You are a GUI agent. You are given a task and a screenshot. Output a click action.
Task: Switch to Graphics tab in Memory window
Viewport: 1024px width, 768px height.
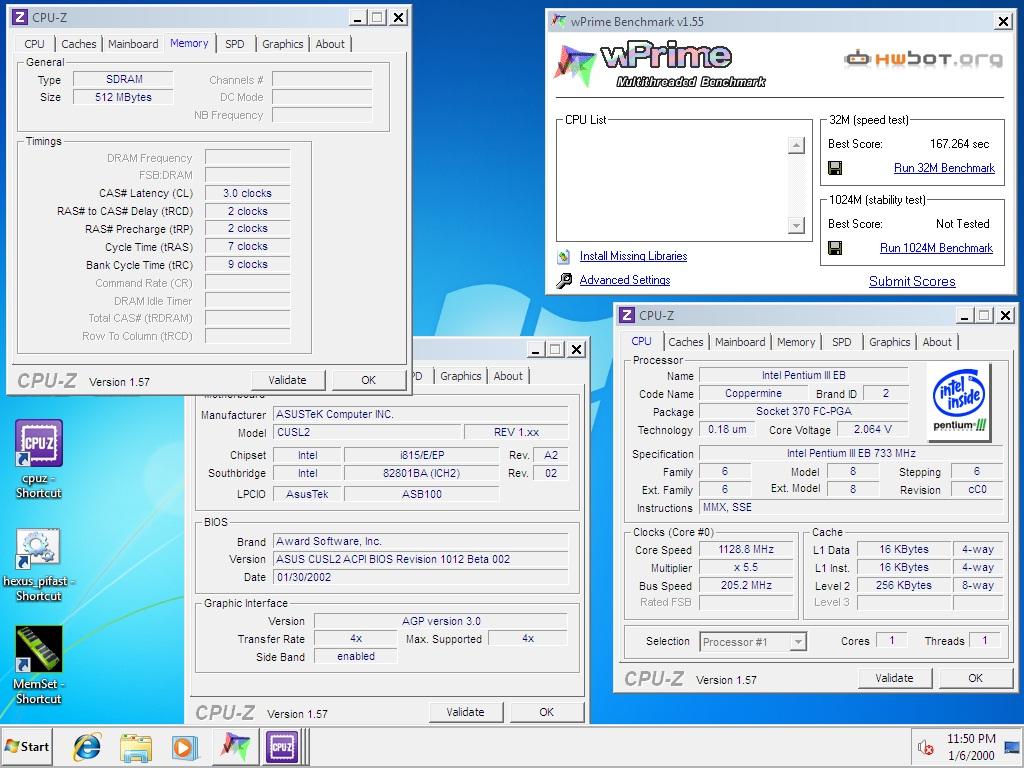[282, 44]
